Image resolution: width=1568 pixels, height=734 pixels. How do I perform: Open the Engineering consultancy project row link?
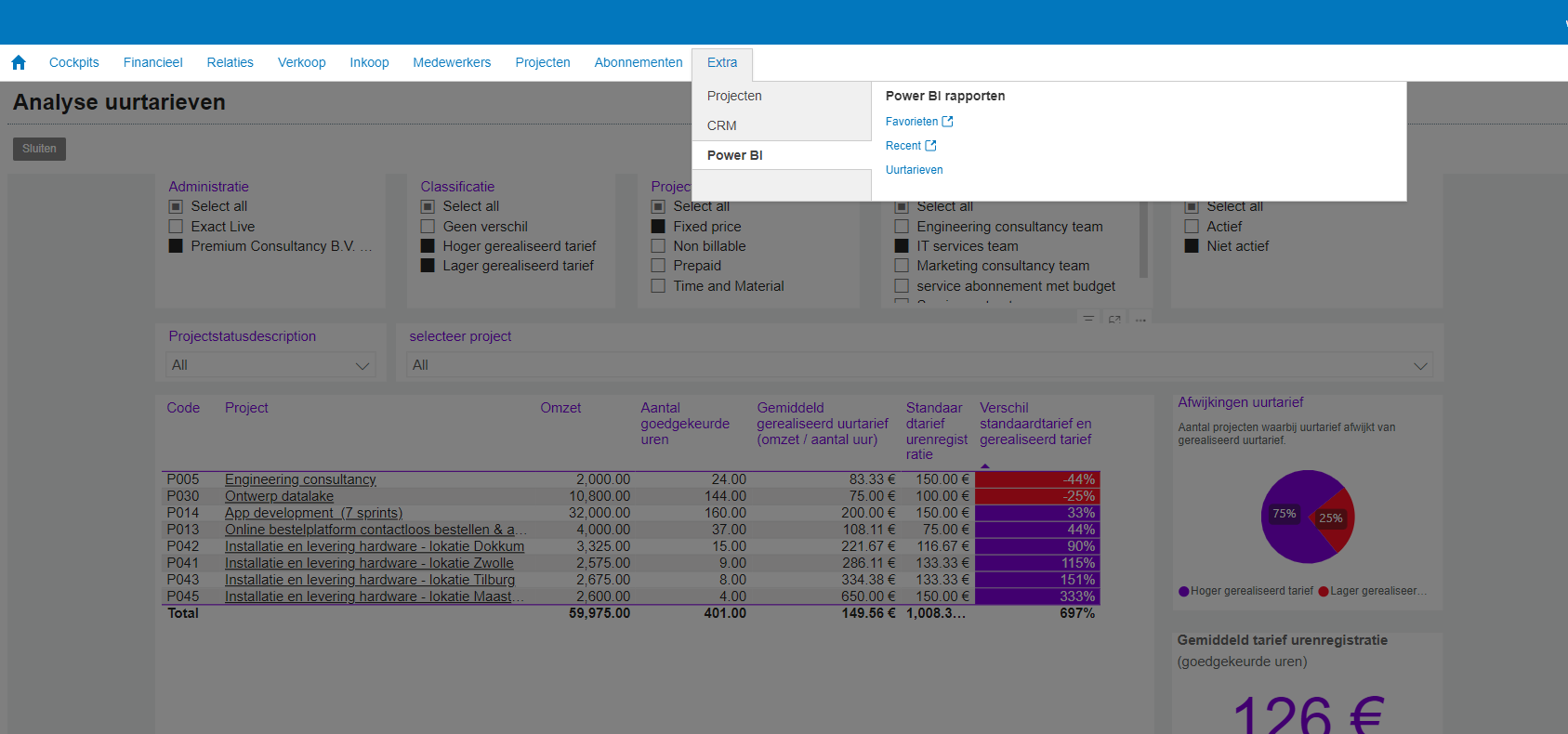pos(300,479)
